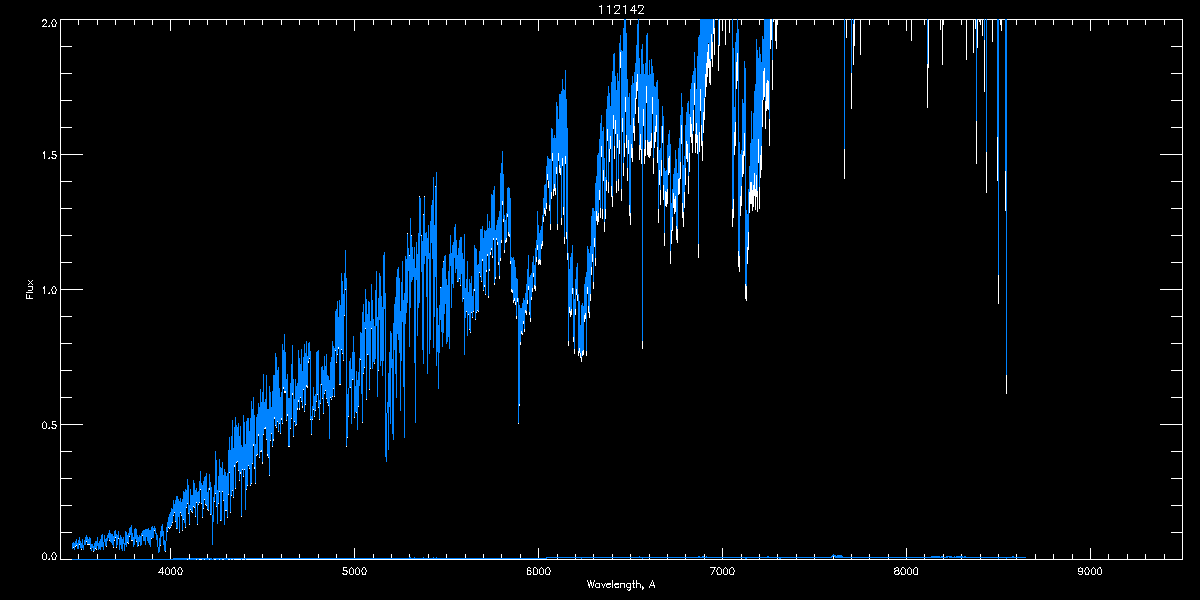Click the 0.5 flux tick label

pyautogui.click(x=48, y=424)
